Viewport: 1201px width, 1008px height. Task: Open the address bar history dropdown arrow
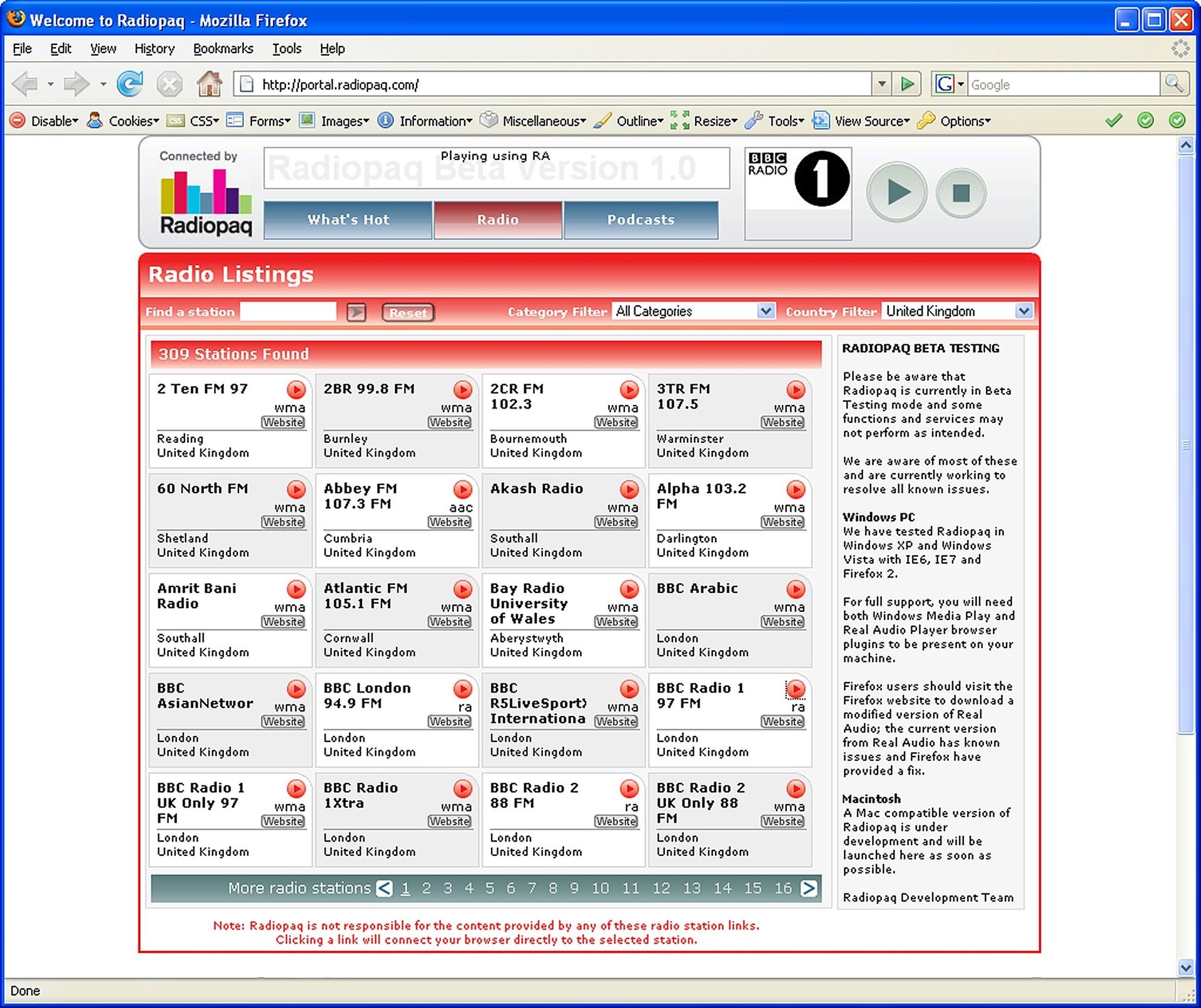click(882, 83)
